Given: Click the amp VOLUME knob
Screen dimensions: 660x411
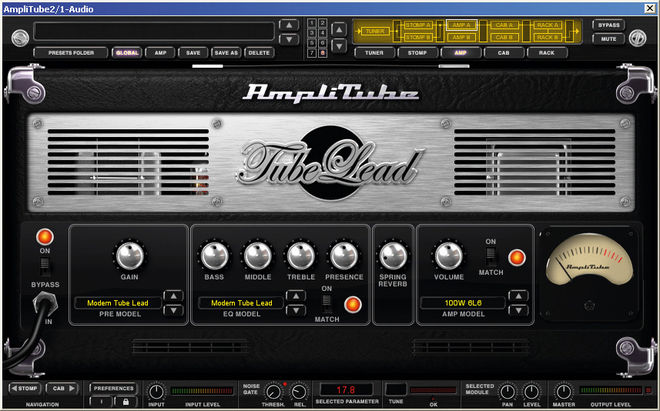Looking at the screenshot, I should click(x=448, y=256).
